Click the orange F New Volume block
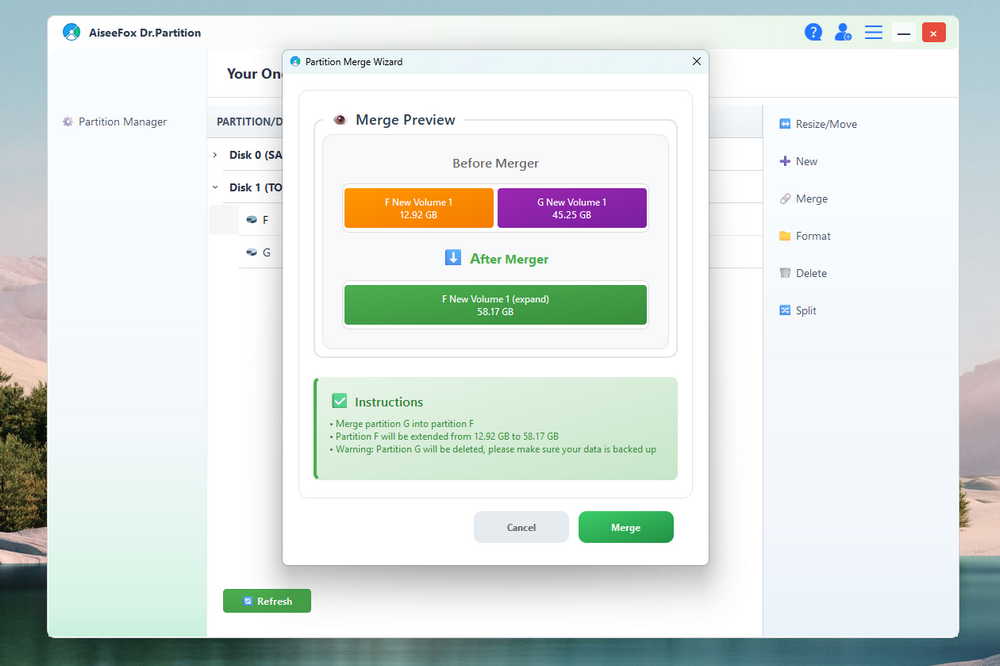 [418, 208]
